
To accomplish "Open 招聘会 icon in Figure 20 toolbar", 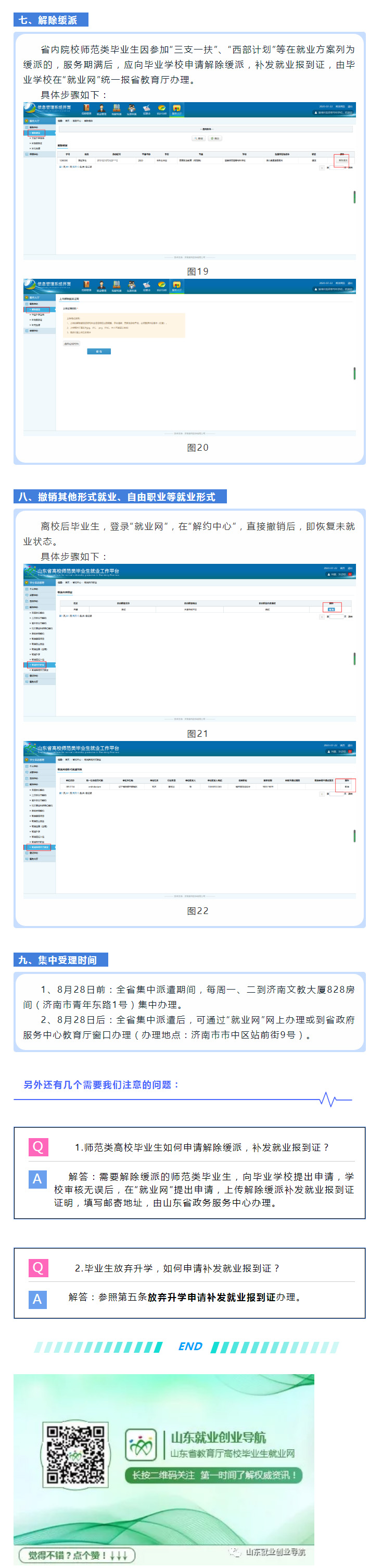I will click(147, 286).
